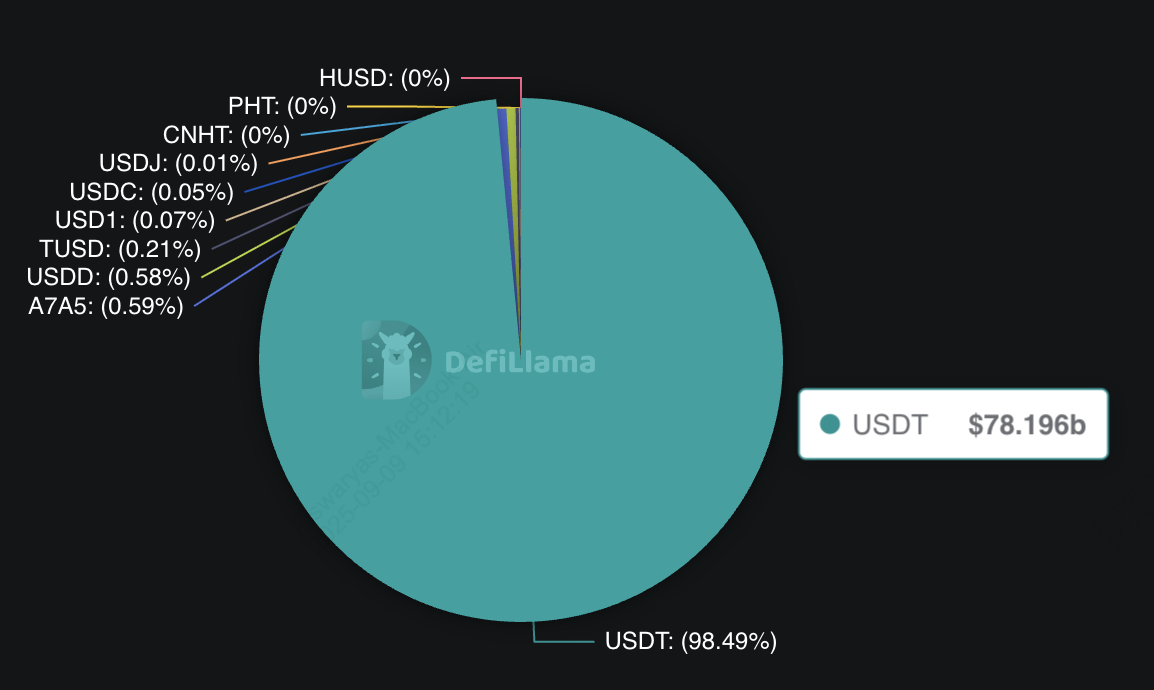Click the USDT name in the tooltip
Viewport: 1154px width, 690px height.
click(889, 424)
